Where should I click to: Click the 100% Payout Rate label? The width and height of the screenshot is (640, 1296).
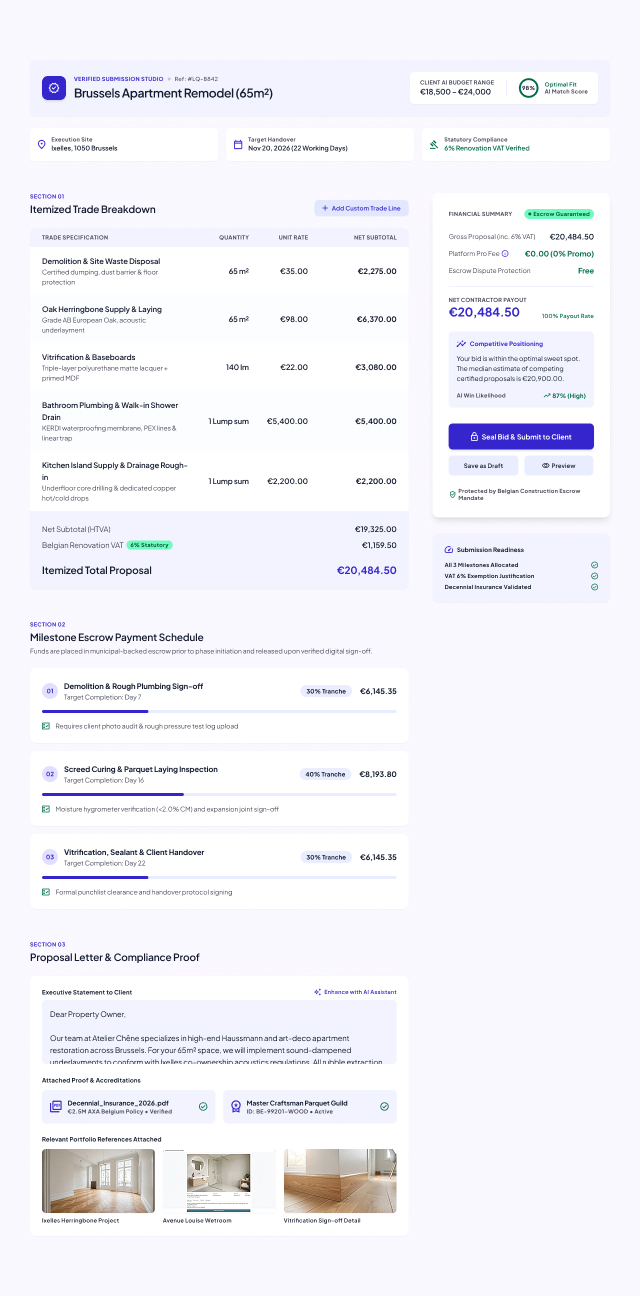coord(568,316)
